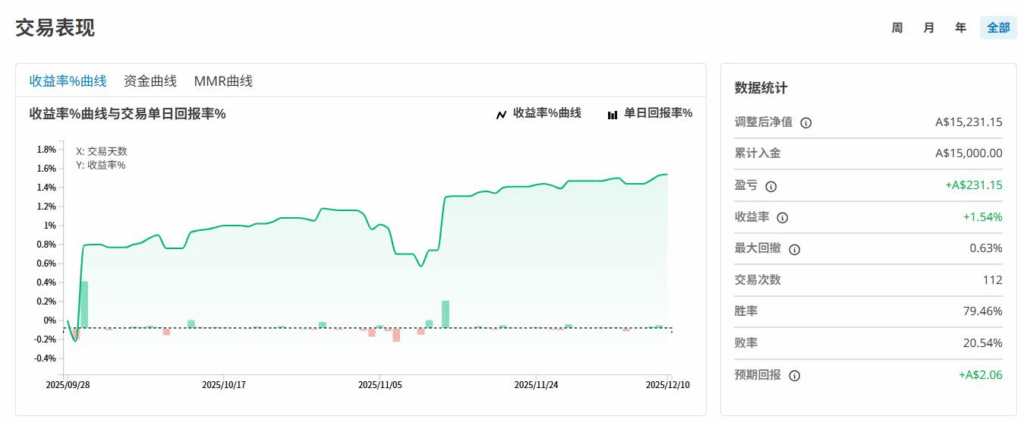Open the 收益率 info tooltip icon
Viewport: 1024px width, 423px height.
[x=782, y=217]
